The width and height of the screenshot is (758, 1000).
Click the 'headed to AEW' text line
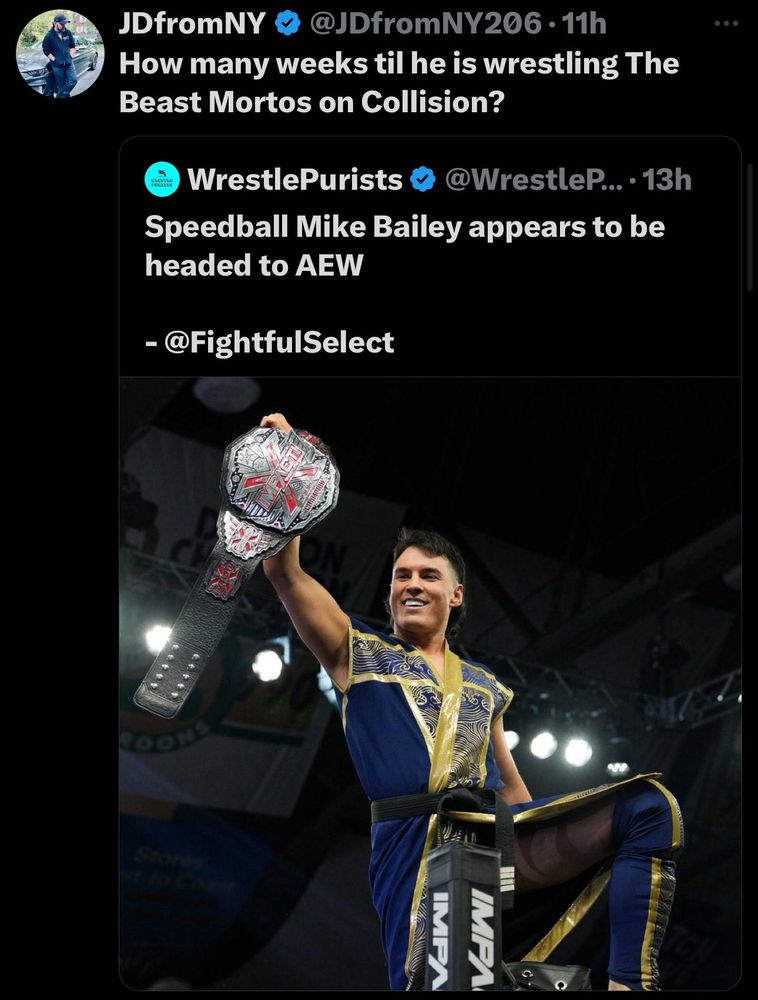[254, 265]
